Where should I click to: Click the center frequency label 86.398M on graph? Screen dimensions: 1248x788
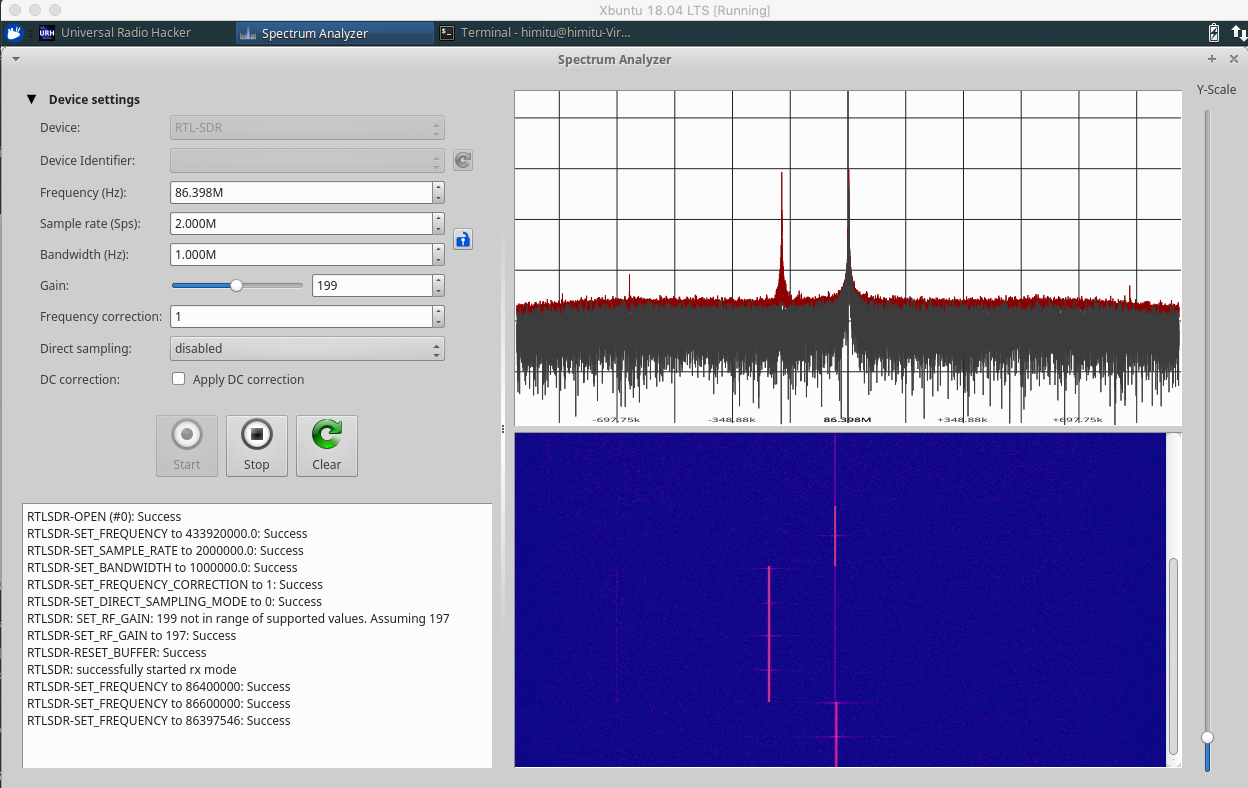click(x=847, y=420)
